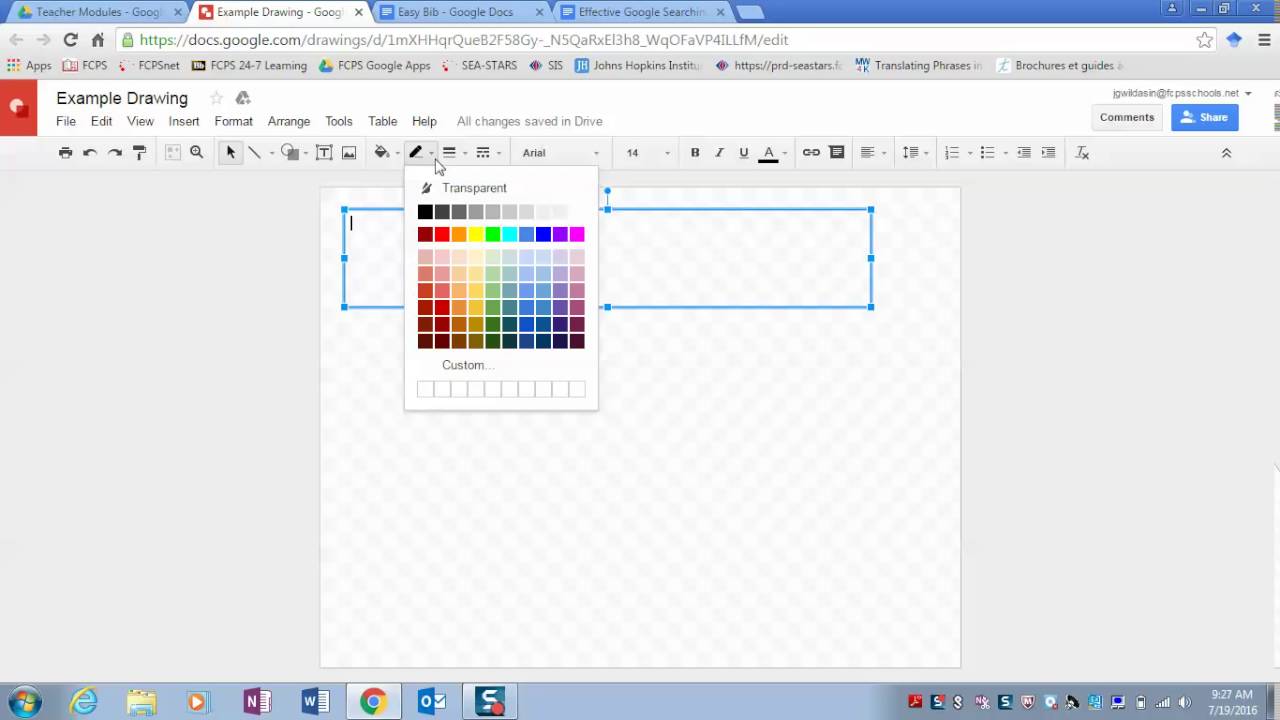
Task: Toggle Italic formatting
Action: pyautogui.click(x=719, y=153)
